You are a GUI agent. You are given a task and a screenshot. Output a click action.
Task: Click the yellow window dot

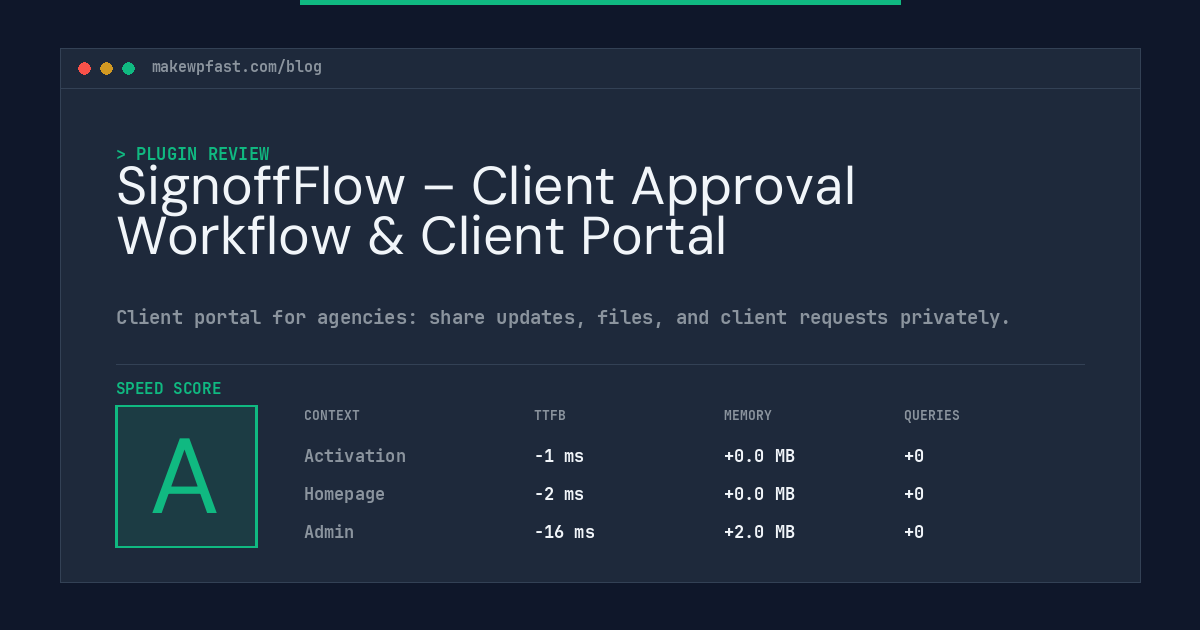pyautogui.click(x=107, y=68)
